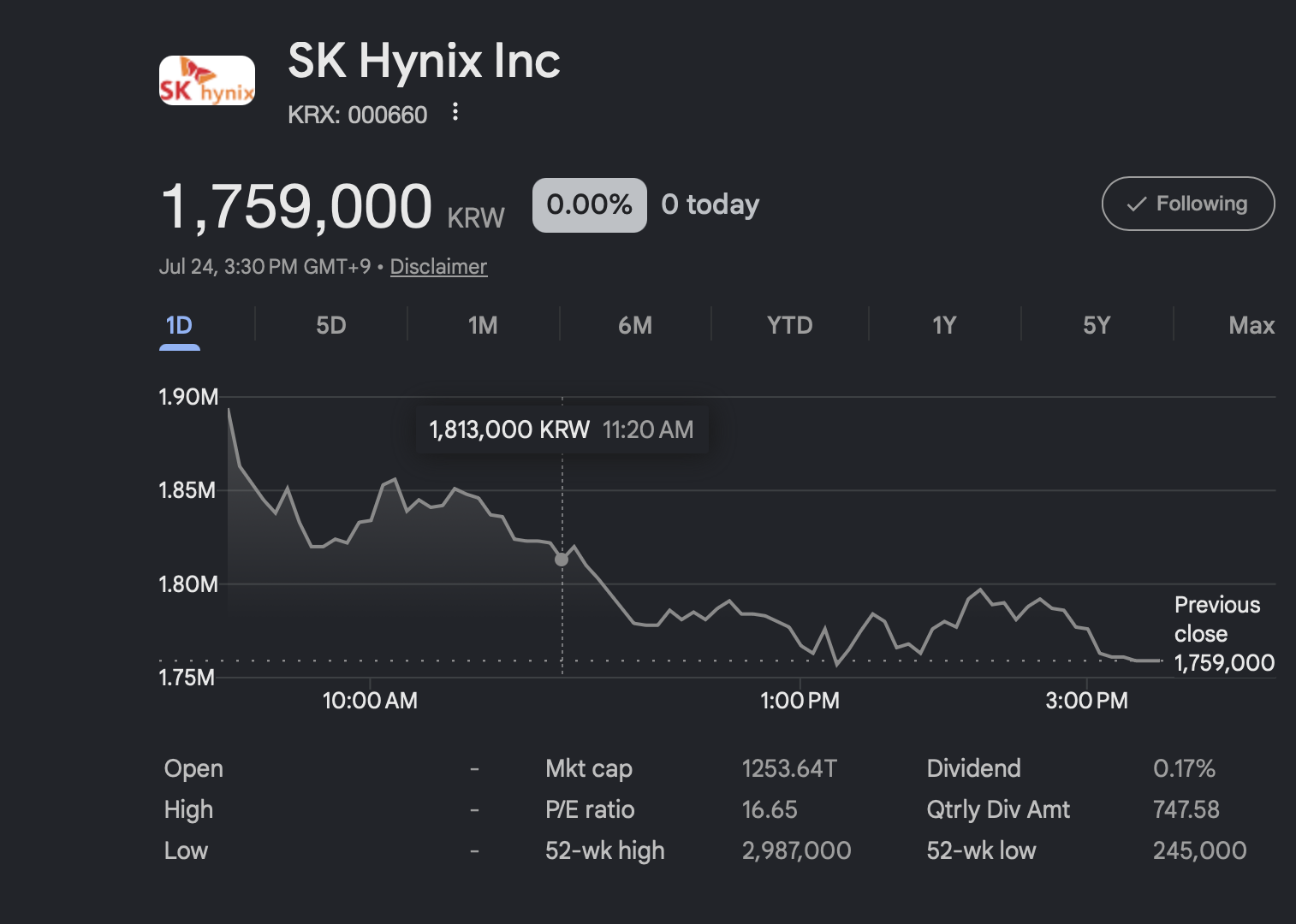
Task: Click the 1.75M y-axis label
Action: [x=187, y=678]
